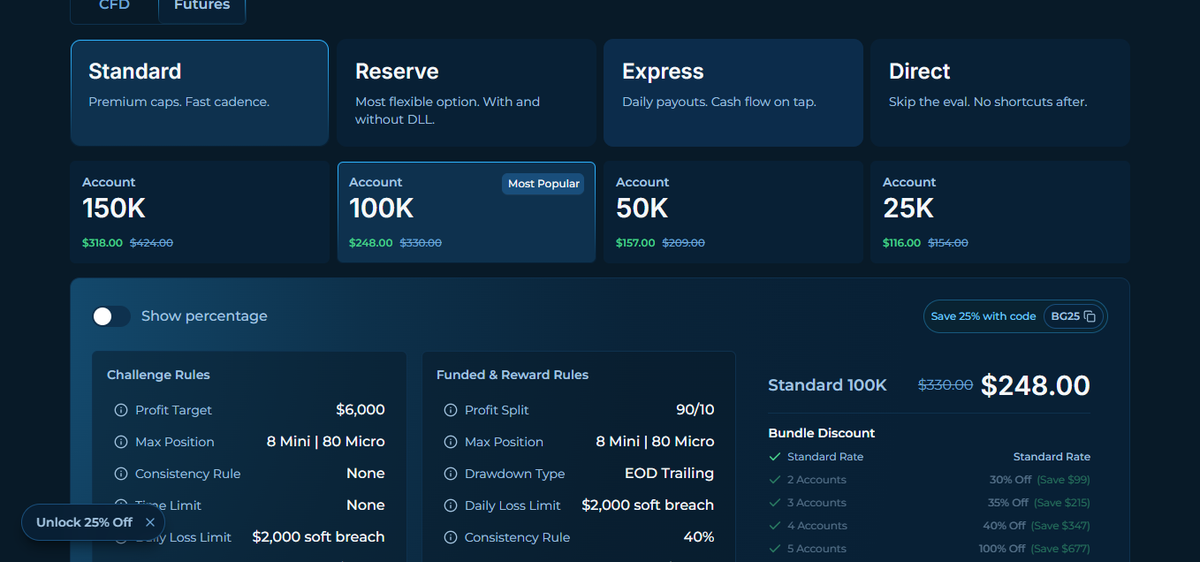Copy the BG25 discount code icon

pos(1090,317)
